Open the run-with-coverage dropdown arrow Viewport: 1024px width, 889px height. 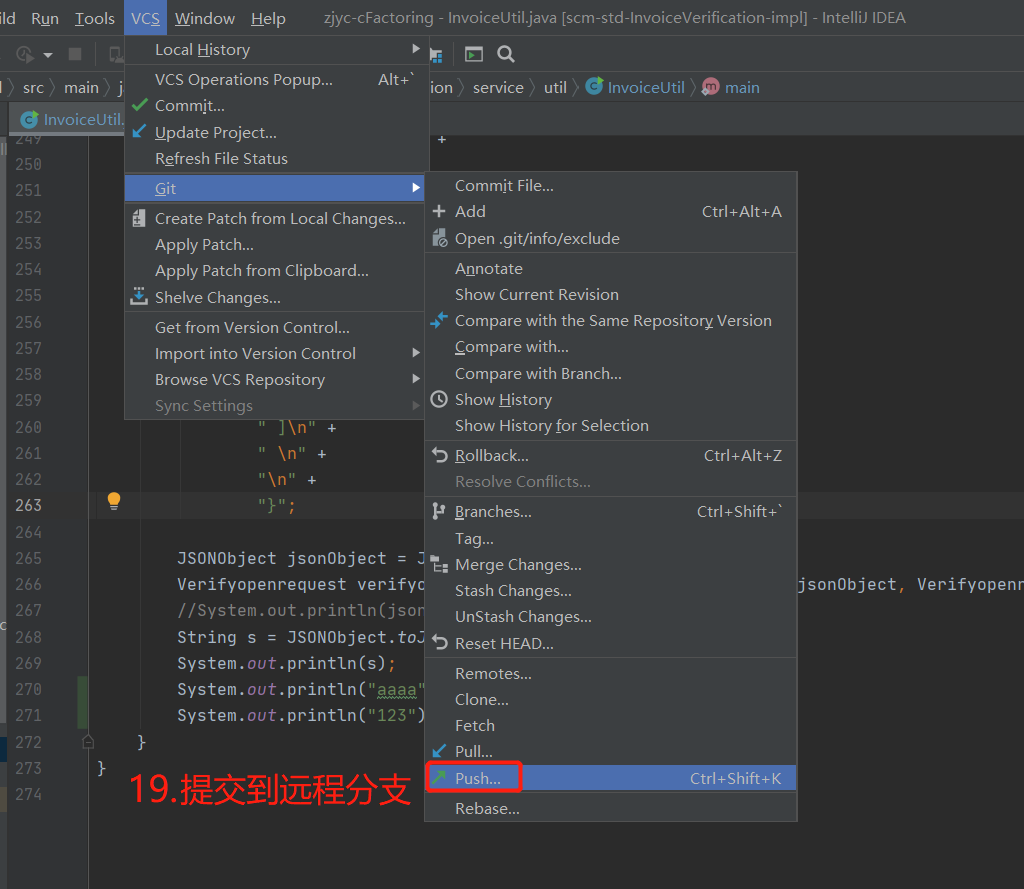48,55
